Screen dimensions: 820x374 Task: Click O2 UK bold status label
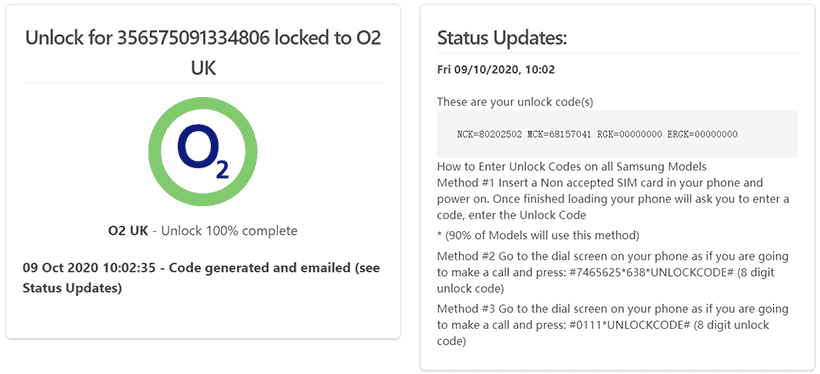click(128, 231)
